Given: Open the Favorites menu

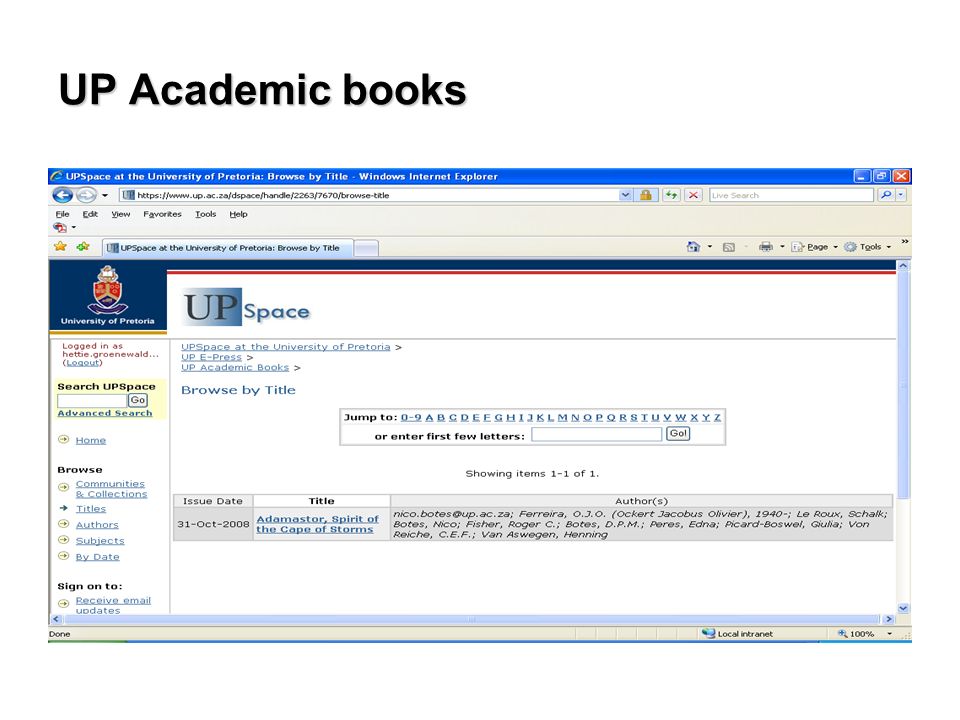Looking at the screenshot, I should click(x=162, y=214).
